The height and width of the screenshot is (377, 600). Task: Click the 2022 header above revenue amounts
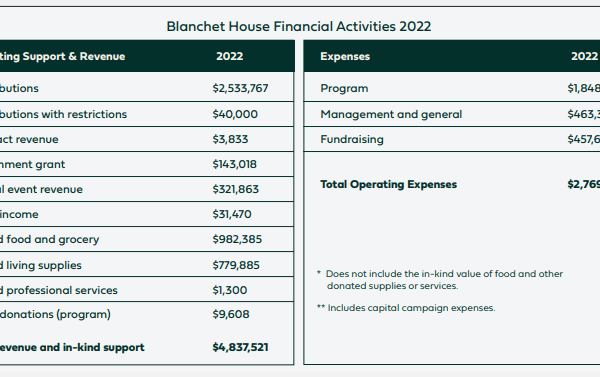tap(230, 56)
